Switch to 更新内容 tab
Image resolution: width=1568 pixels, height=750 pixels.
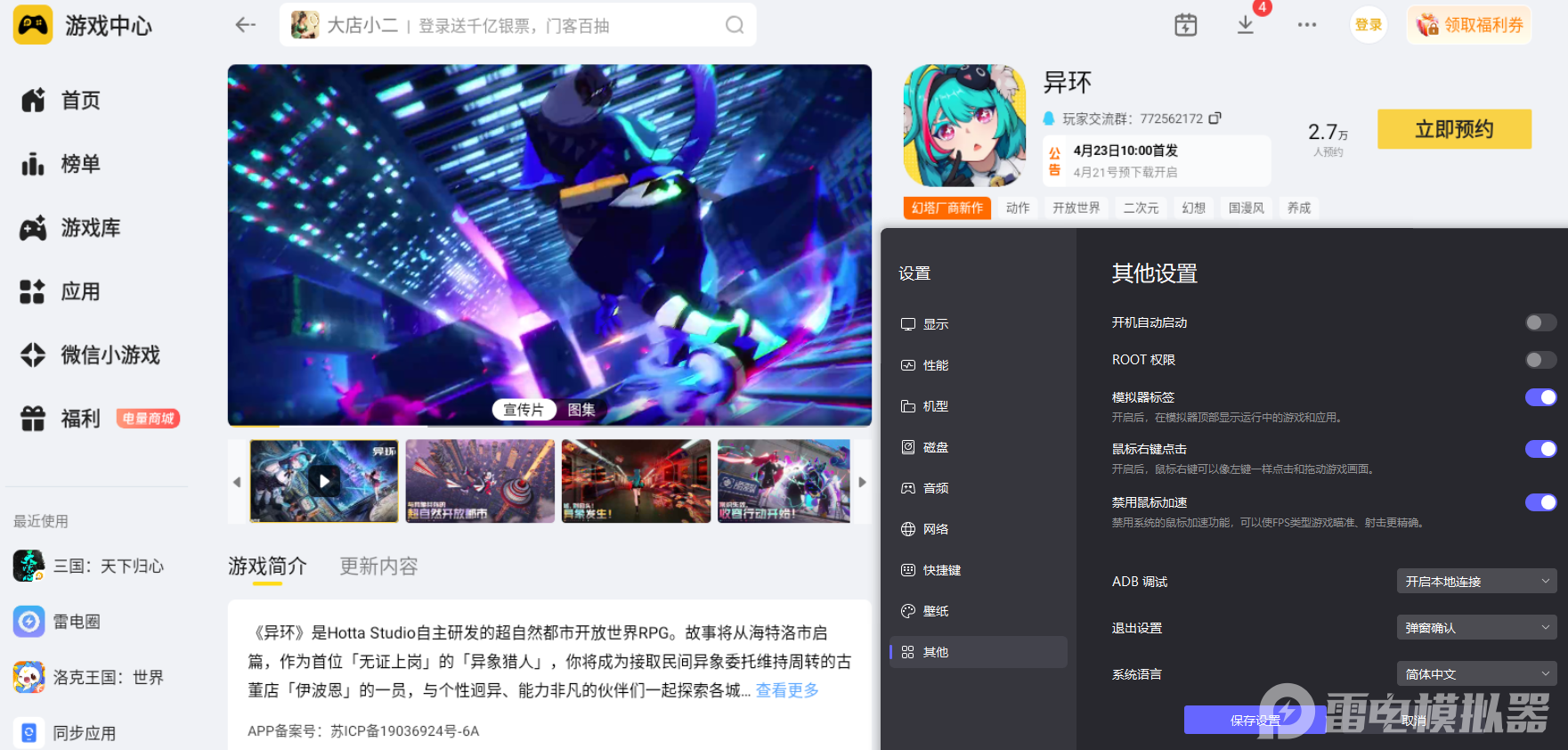[378, 567]
